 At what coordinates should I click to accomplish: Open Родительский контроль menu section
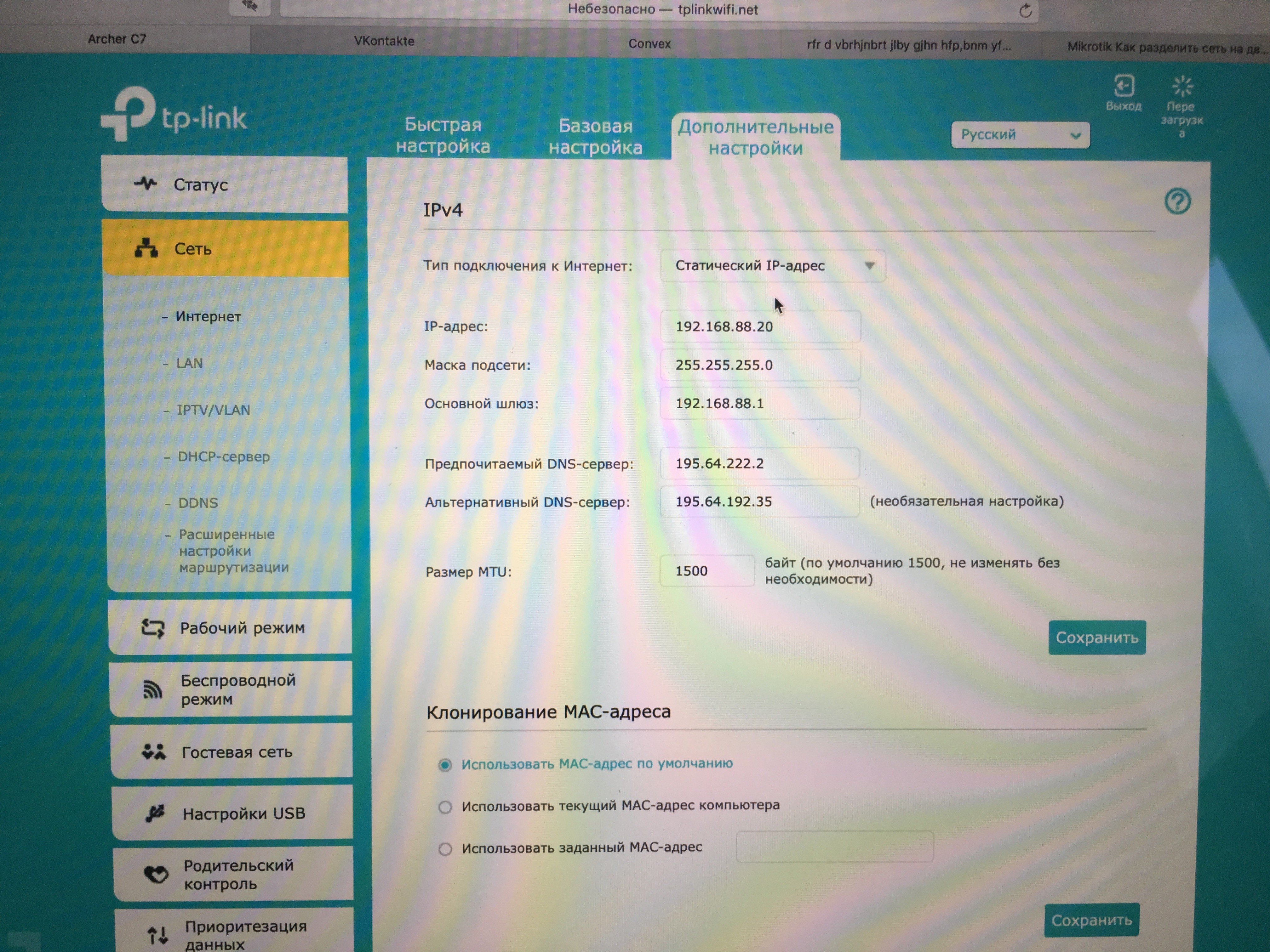(x=234, y=873)
